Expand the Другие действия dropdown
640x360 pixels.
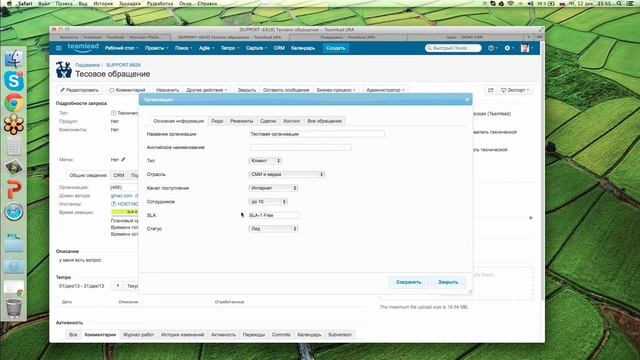point(207,90)
